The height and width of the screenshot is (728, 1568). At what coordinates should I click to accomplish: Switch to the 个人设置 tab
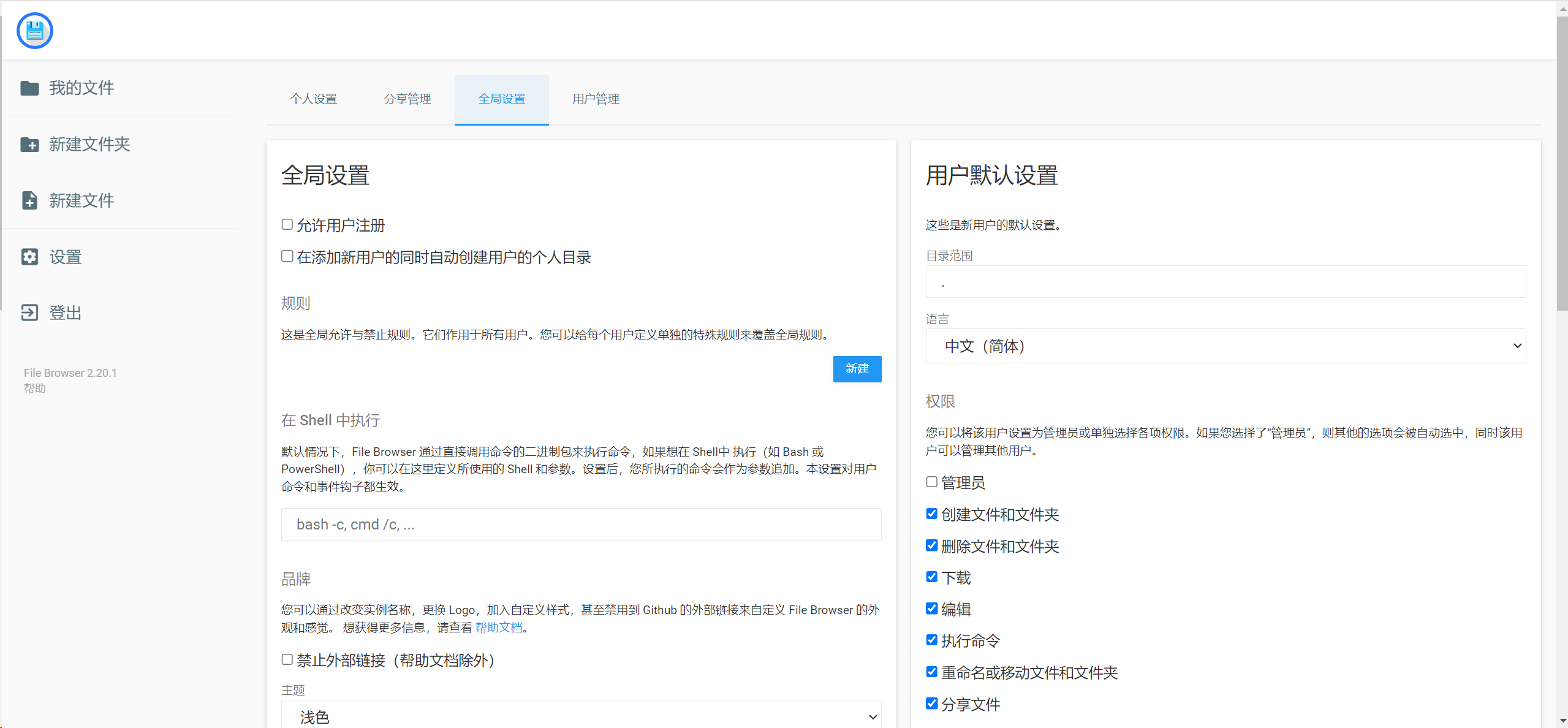pyautogui.click(x=314, y=99)
